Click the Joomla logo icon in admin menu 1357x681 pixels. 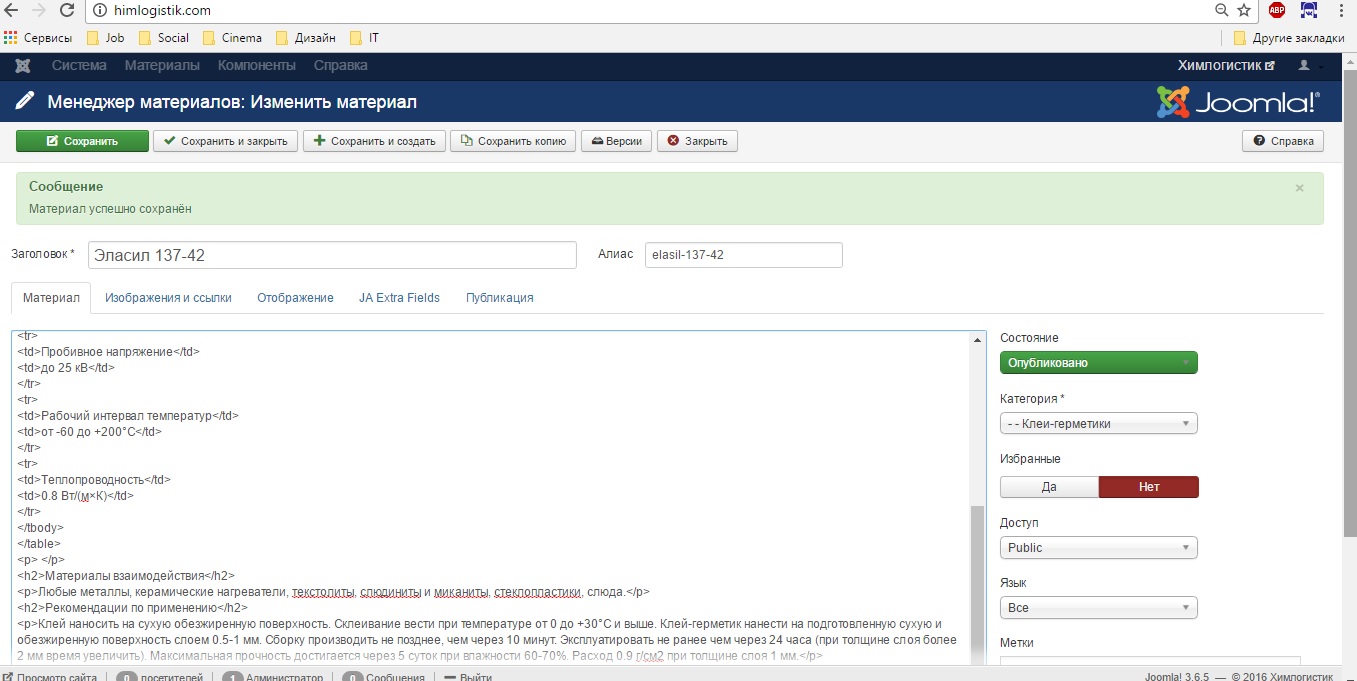click(x=23, y=66)
